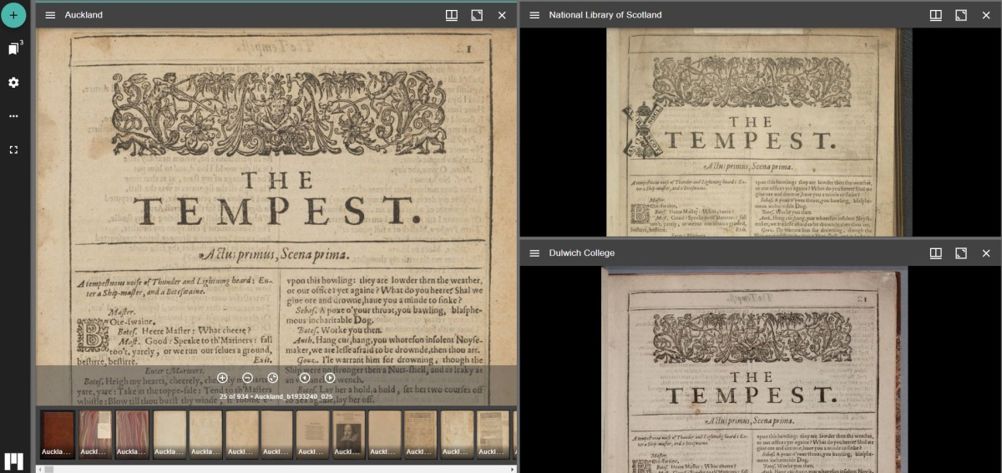Viewport: 1002px width, 473px height.
Task: Reset zoom in the Auckland viewer
Action: 273,378
